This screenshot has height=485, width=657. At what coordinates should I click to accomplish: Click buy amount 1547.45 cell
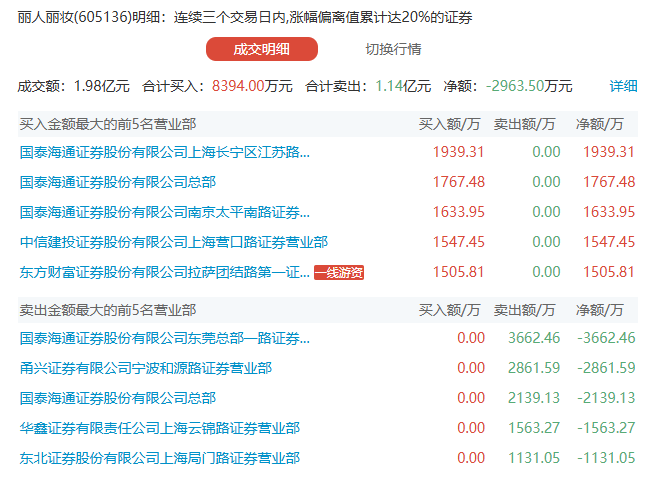click(458, 242)
